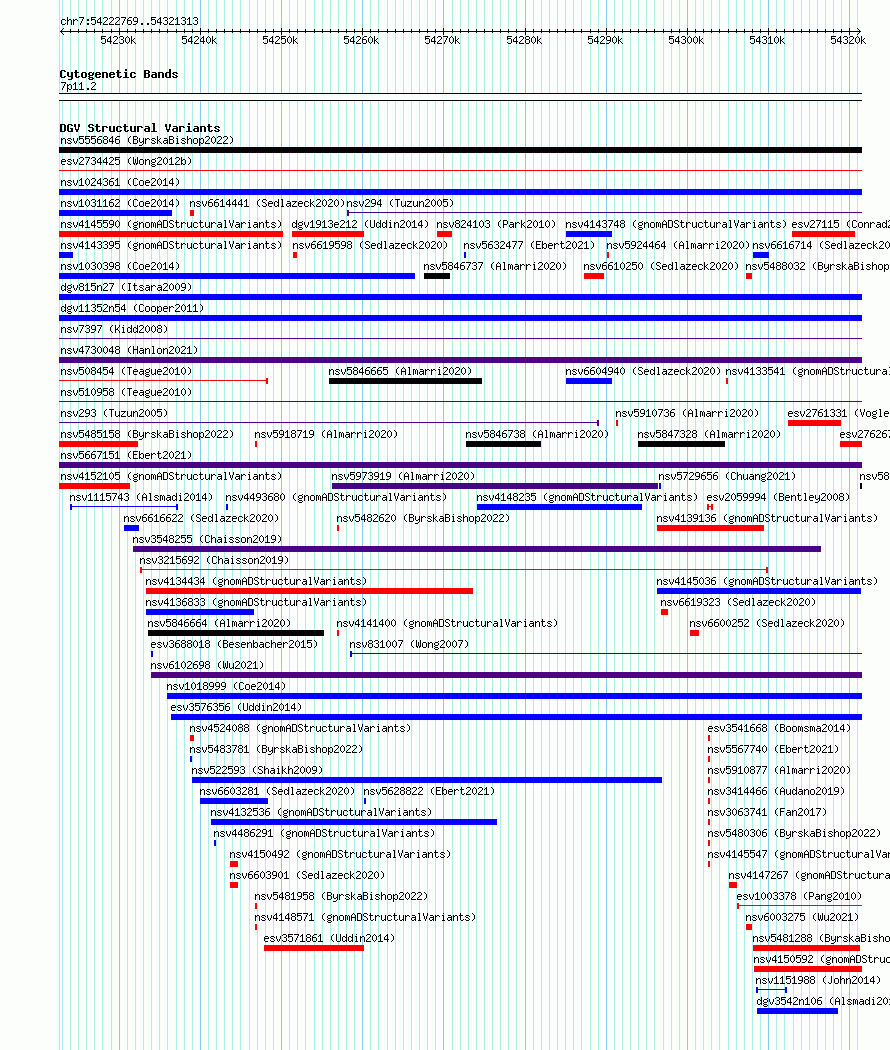Click the purple bar under nsv5973919

click(x=496, y=486)
